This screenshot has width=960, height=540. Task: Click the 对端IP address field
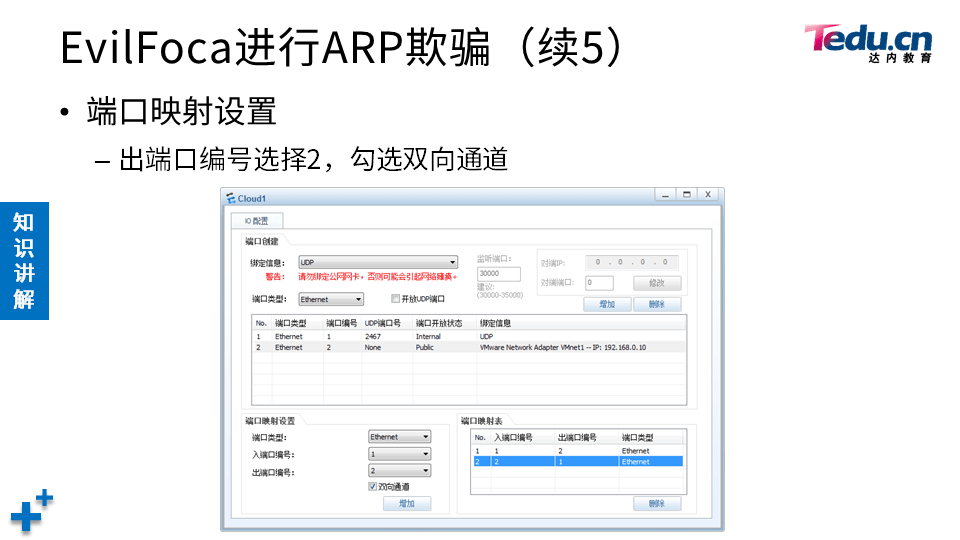[631, 262]
